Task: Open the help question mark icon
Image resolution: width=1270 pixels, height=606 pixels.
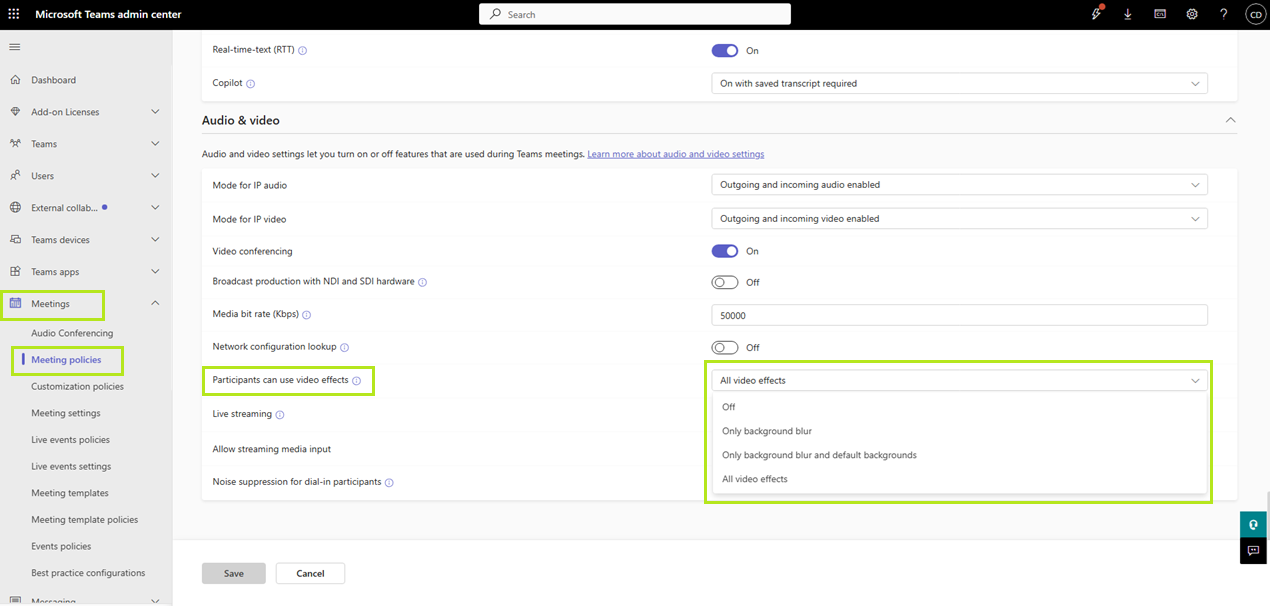Action: coord(1223,15)
